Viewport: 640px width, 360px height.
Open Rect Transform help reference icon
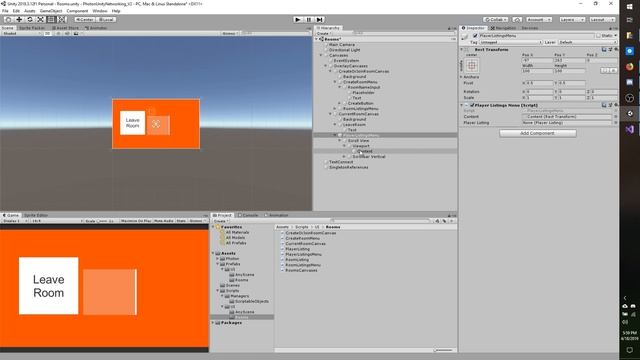point(604,49)
